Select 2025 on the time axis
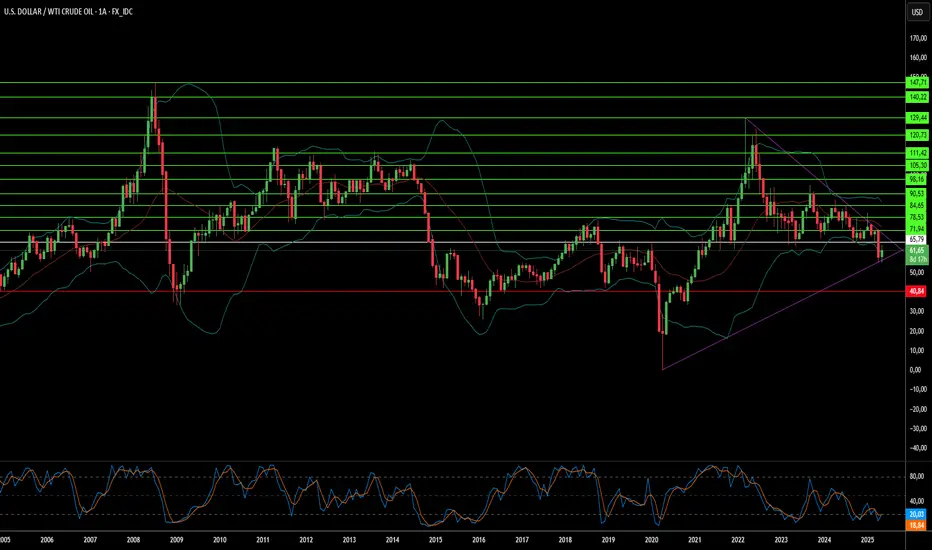 (x=867, y=539)
